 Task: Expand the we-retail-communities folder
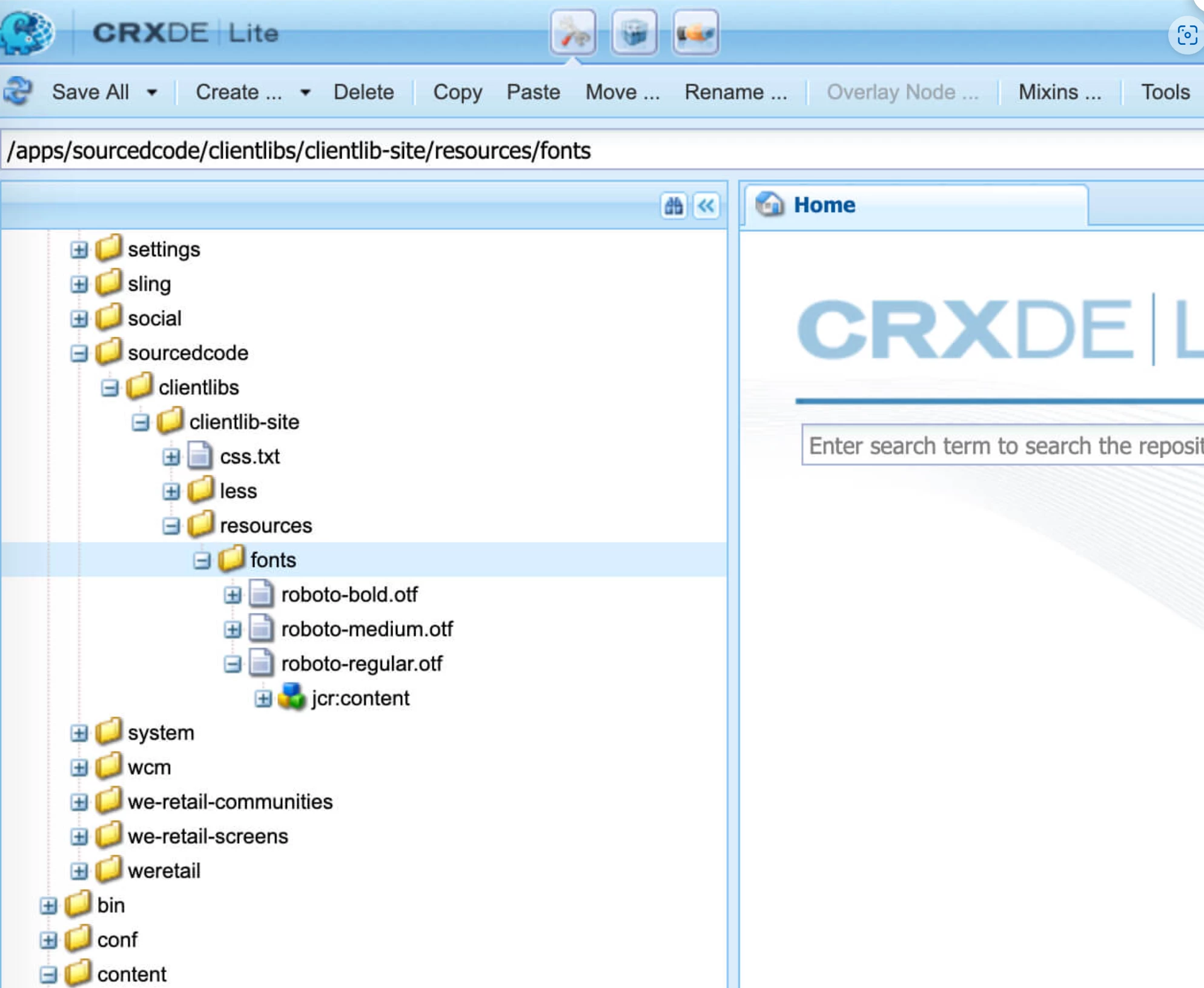coord(79,802)
